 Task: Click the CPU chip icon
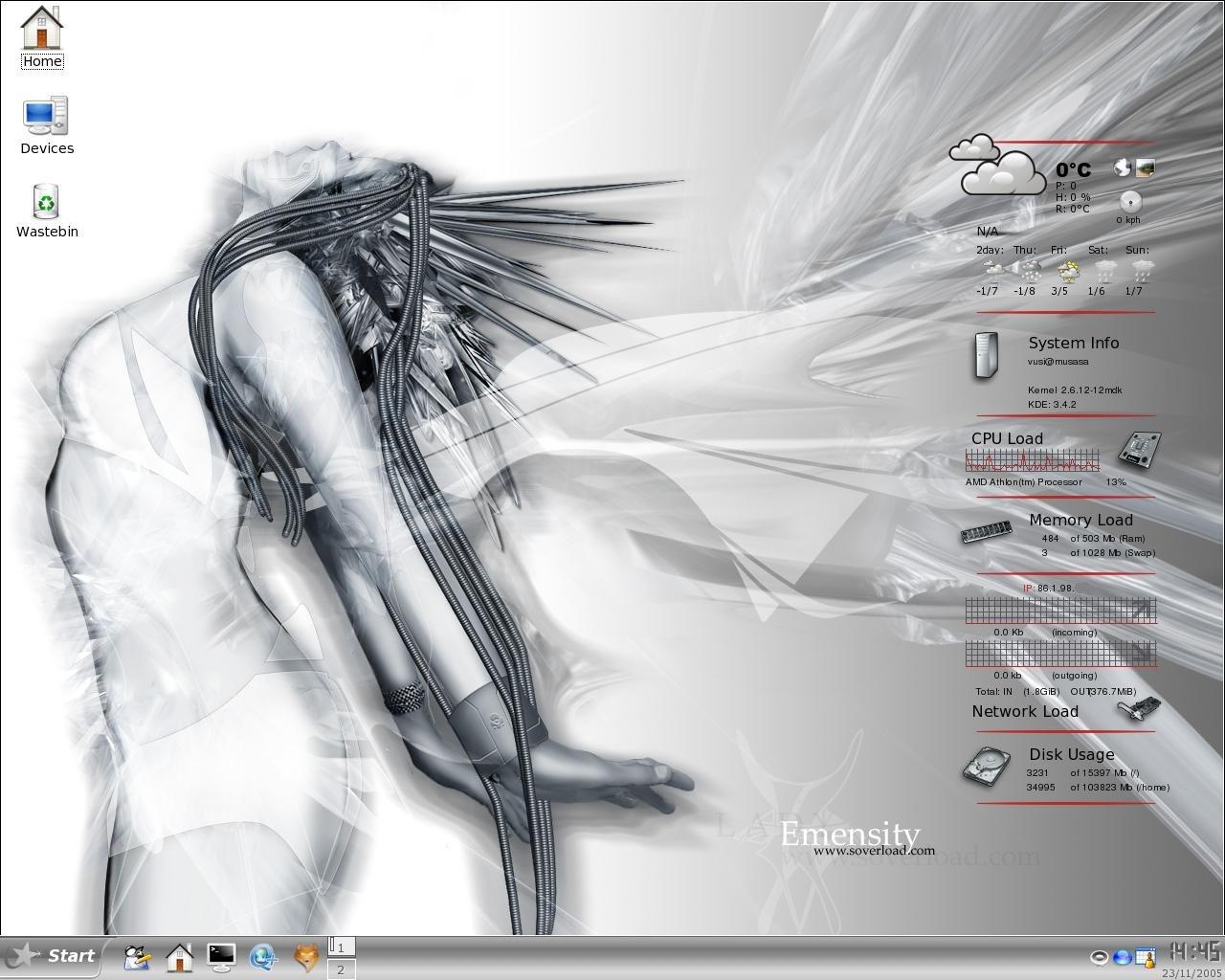point(1140,449)
